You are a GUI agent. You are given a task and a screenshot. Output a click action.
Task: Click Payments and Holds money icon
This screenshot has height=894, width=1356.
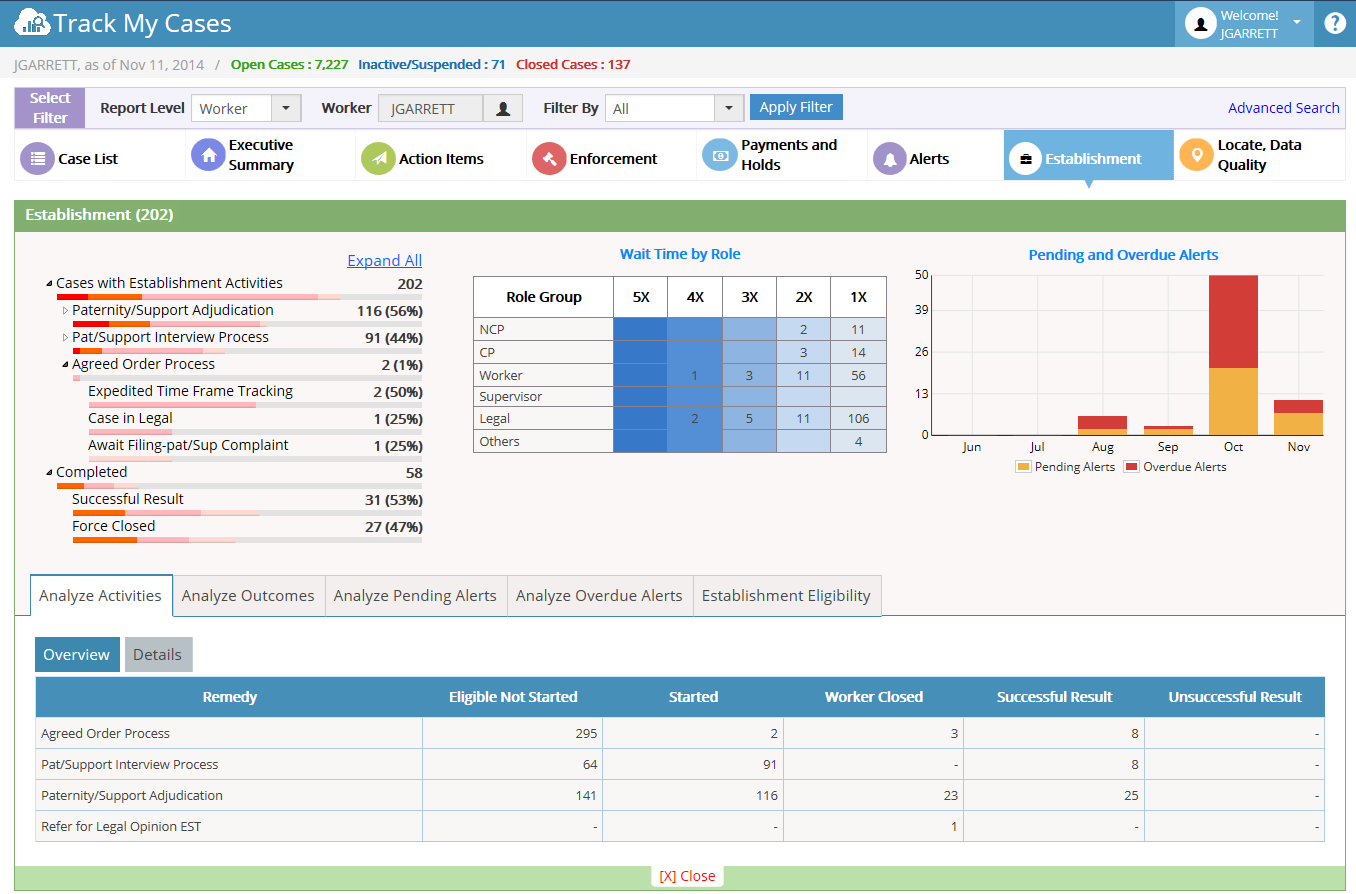click(x=719, y=155)
